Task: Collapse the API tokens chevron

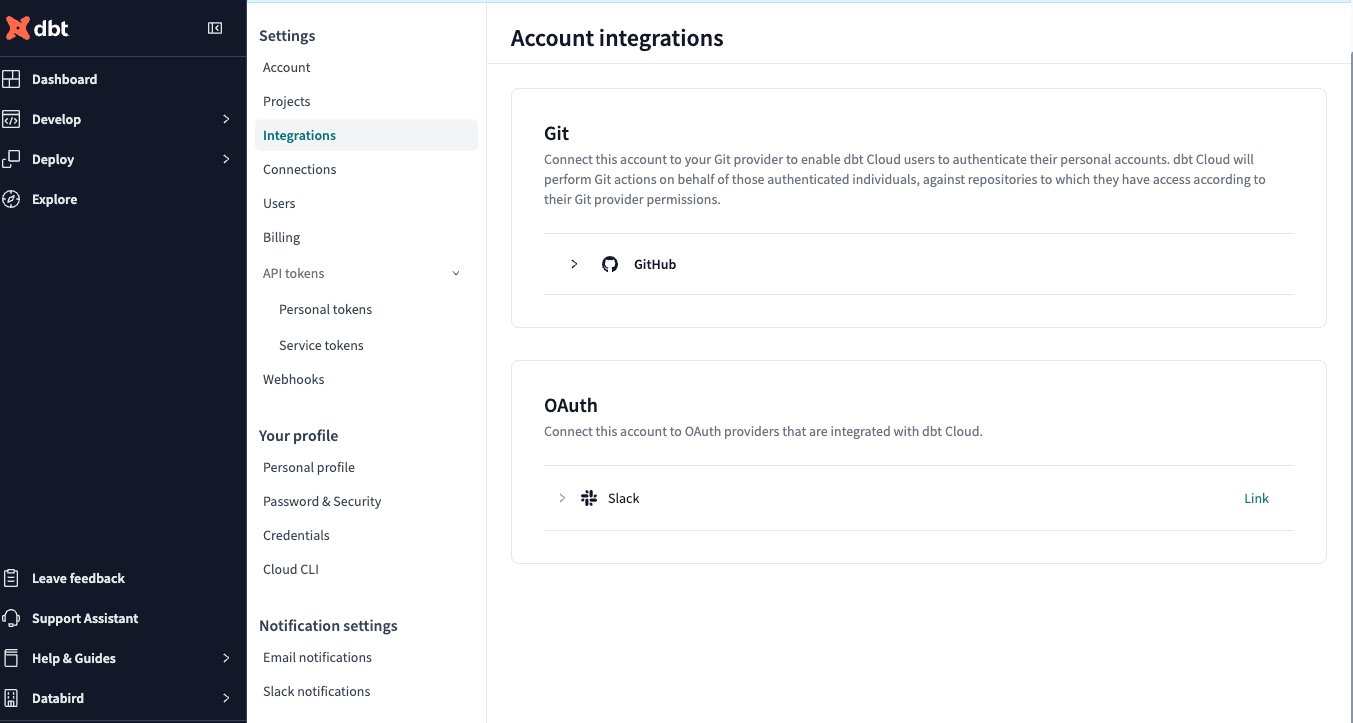Action: click(456, 273)
